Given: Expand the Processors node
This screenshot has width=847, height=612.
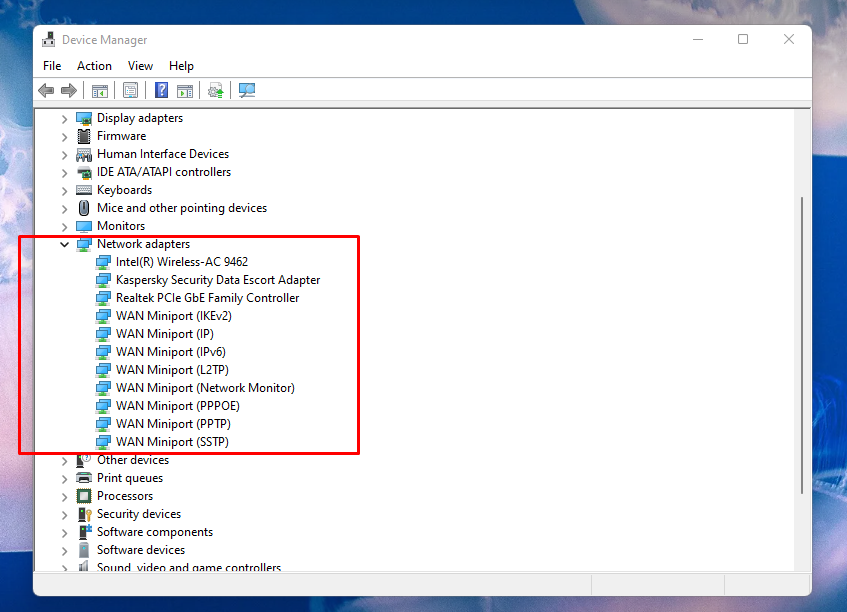Looking at the screenshot, I should click(64, 496).
